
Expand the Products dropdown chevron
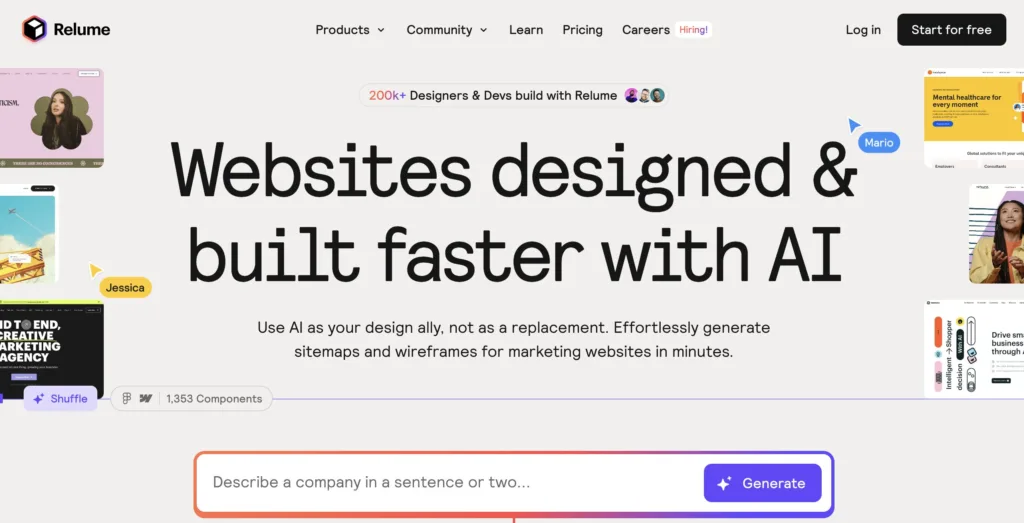click(381, 30)
